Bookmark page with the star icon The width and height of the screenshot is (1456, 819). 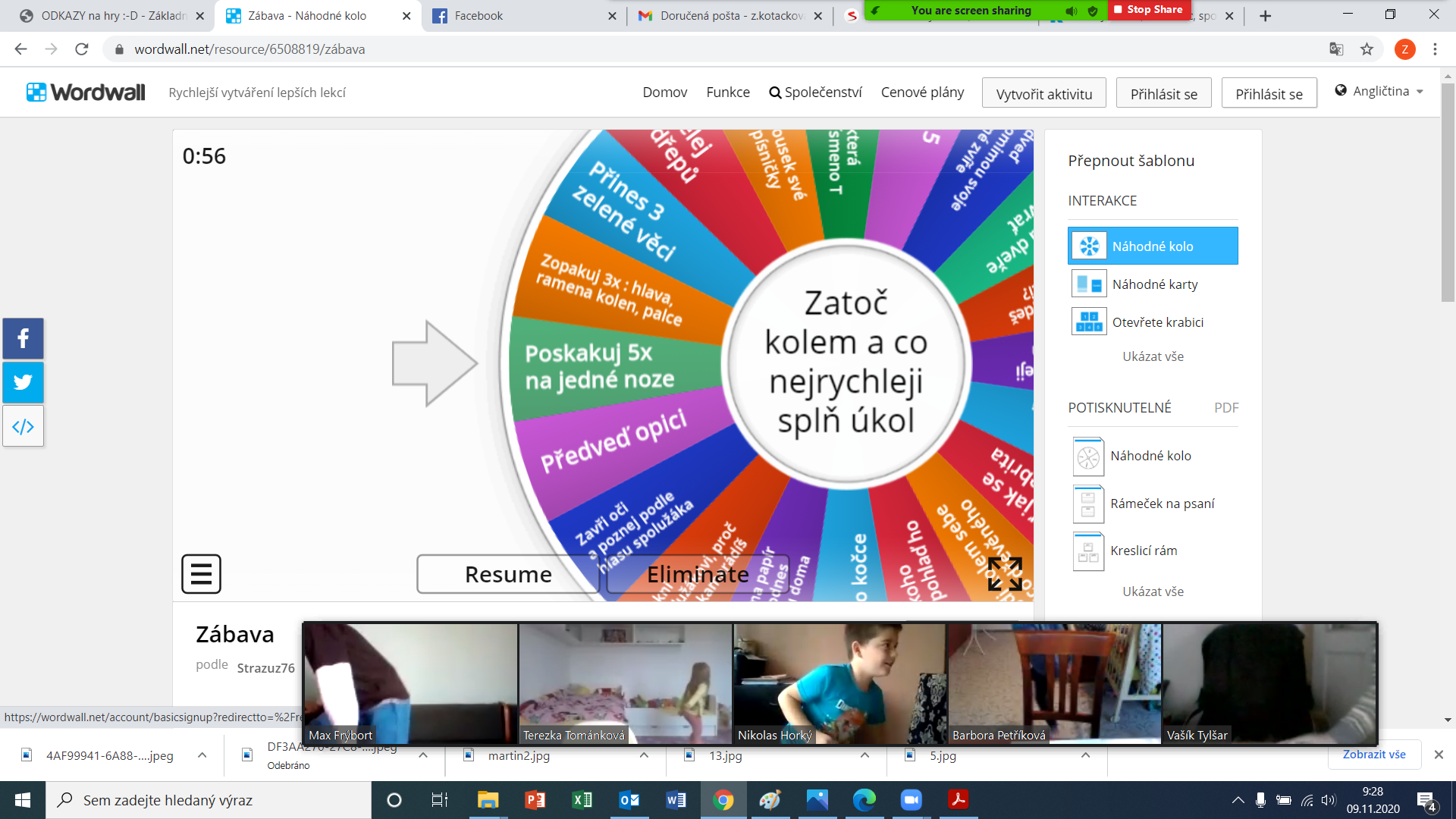(1367, 49)
